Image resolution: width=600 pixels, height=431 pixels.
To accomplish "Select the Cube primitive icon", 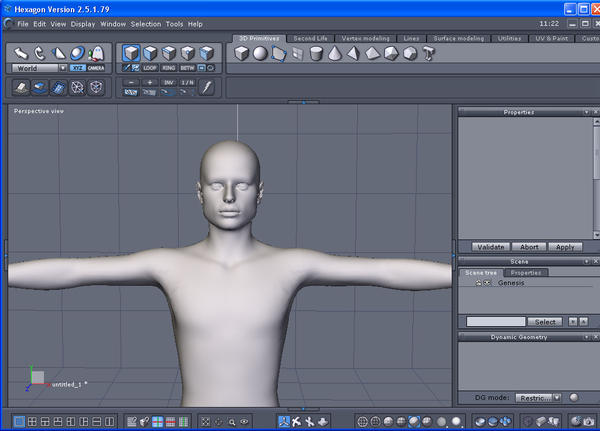I will [x=242, y=54].
